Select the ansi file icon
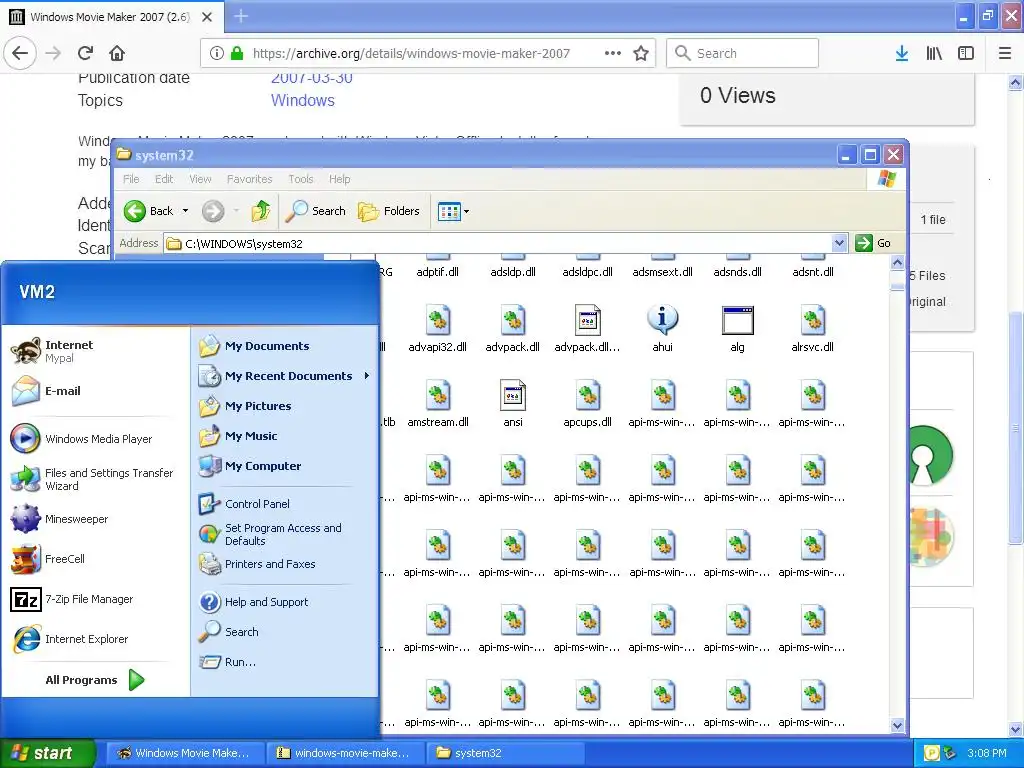1024x768 pixels. point(513,396)
